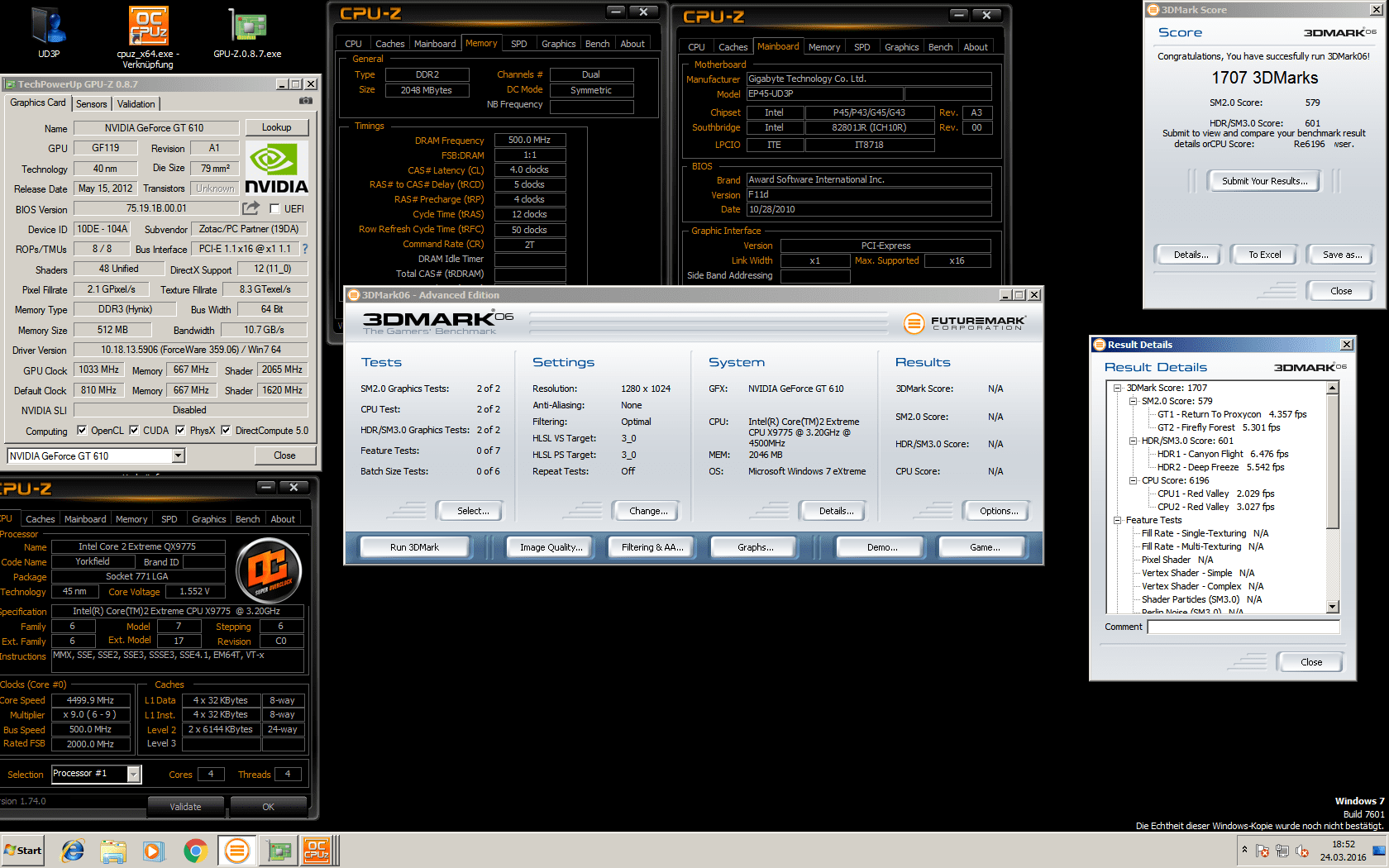Click the taskbar clock
1389x868 pixels.
pos(1344,851)
